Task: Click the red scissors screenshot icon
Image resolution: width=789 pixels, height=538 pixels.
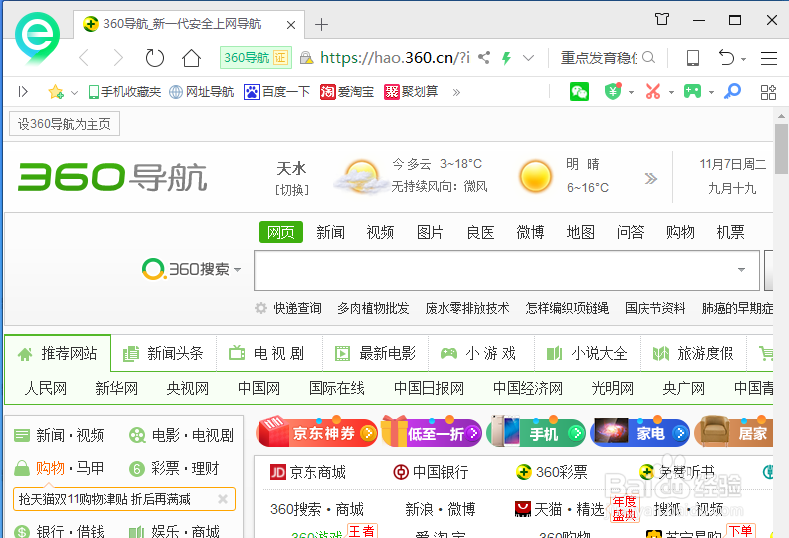Action: [x=653, y=92]
